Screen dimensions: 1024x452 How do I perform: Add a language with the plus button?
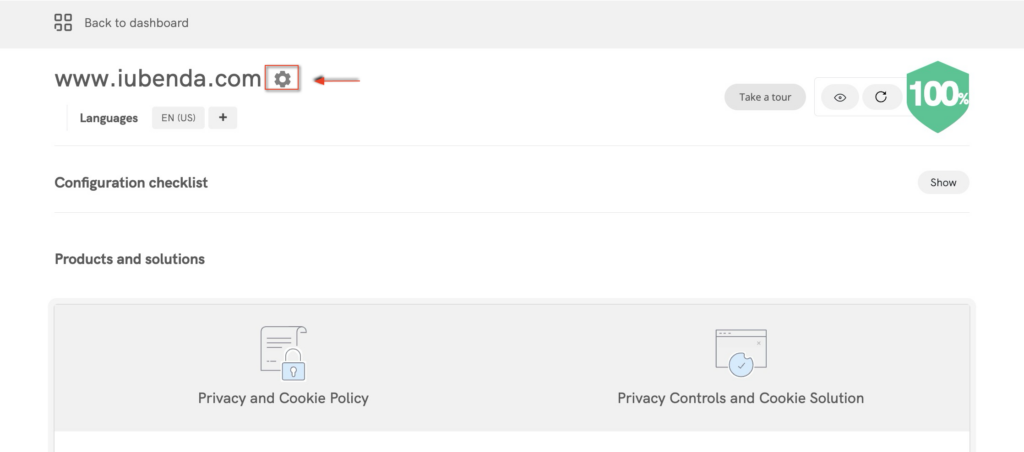coord(222,118)
